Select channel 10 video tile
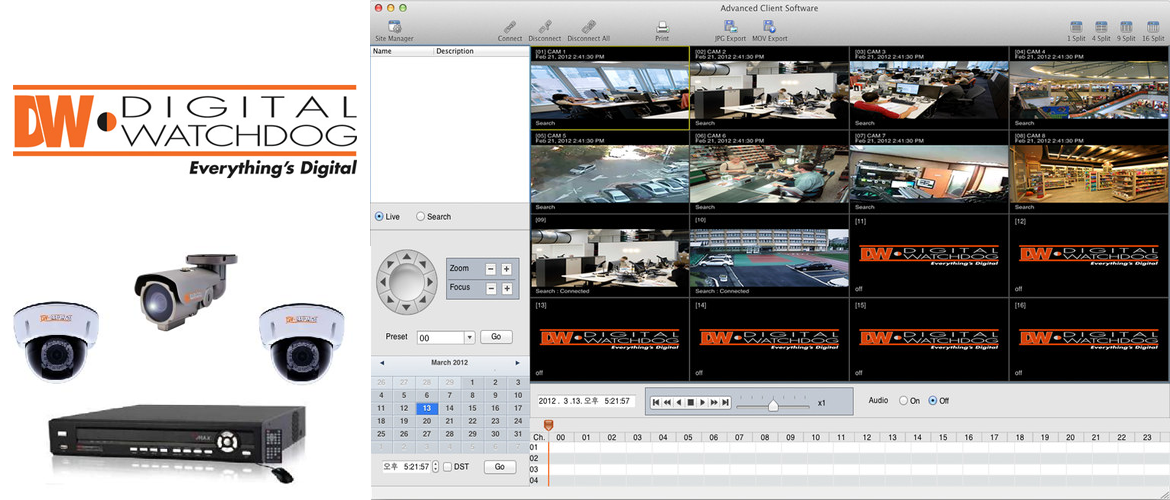The image size is (1170, 500). pos(769,255)
